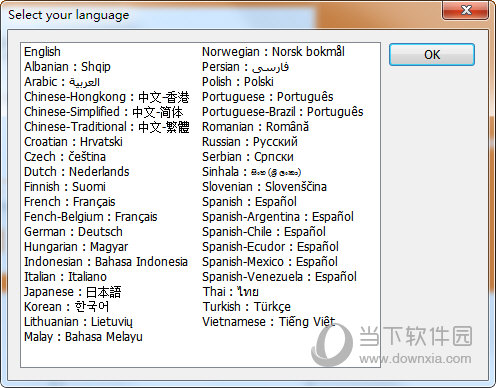Select Chinese-Traditional language option
496x388 pixels.
tap(107, 127)
